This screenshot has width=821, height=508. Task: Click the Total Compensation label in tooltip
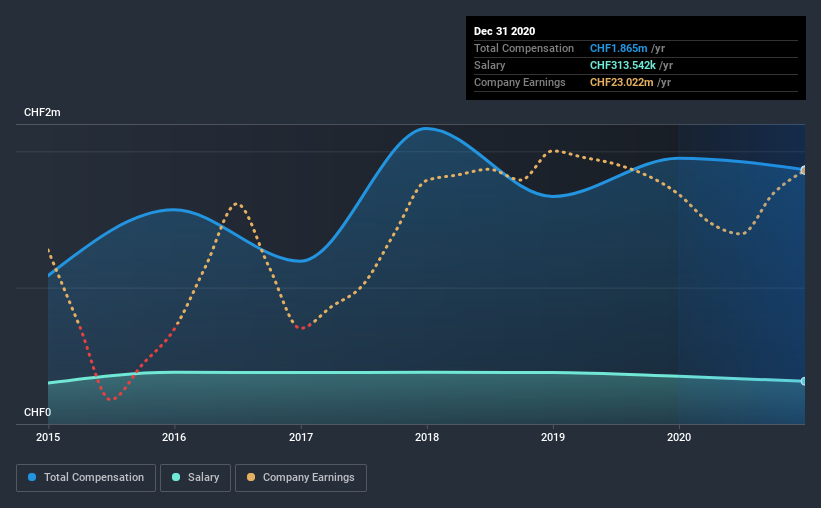pos(524,48)
